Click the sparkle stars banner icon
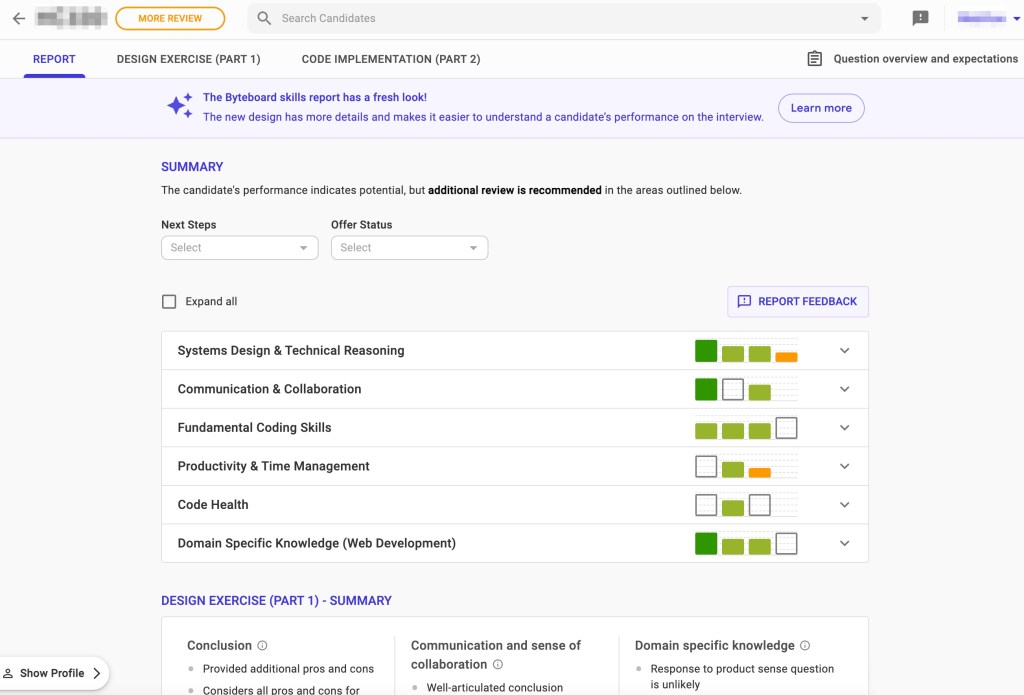Screen dimensions: 1024x695 pyautogui.click(x=180, y=107)
